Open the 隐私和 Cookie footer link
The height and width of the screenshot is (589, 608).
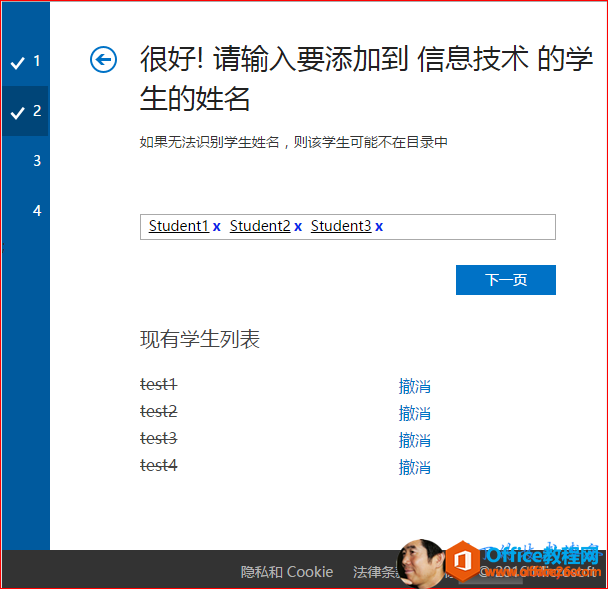click(287, 572)
